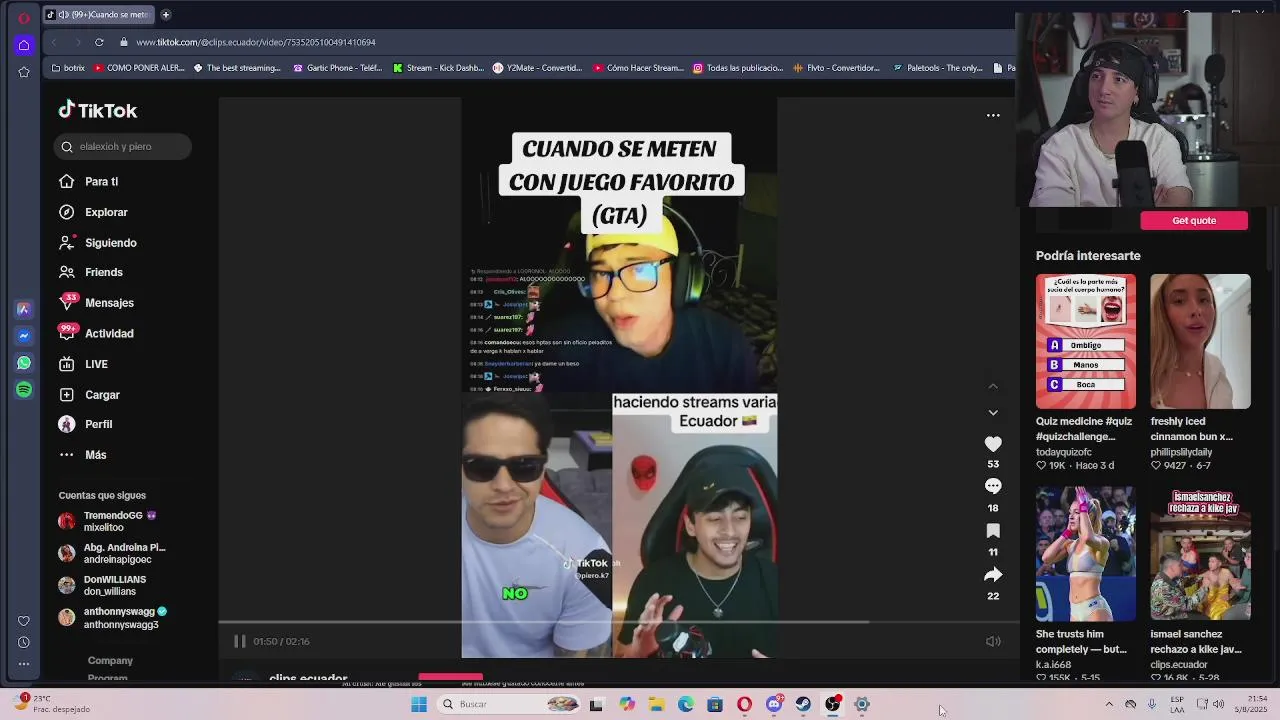Open the ismael sanchez rechazo video
This screenshot has width=1280, height=720.
pos(1200,553)
